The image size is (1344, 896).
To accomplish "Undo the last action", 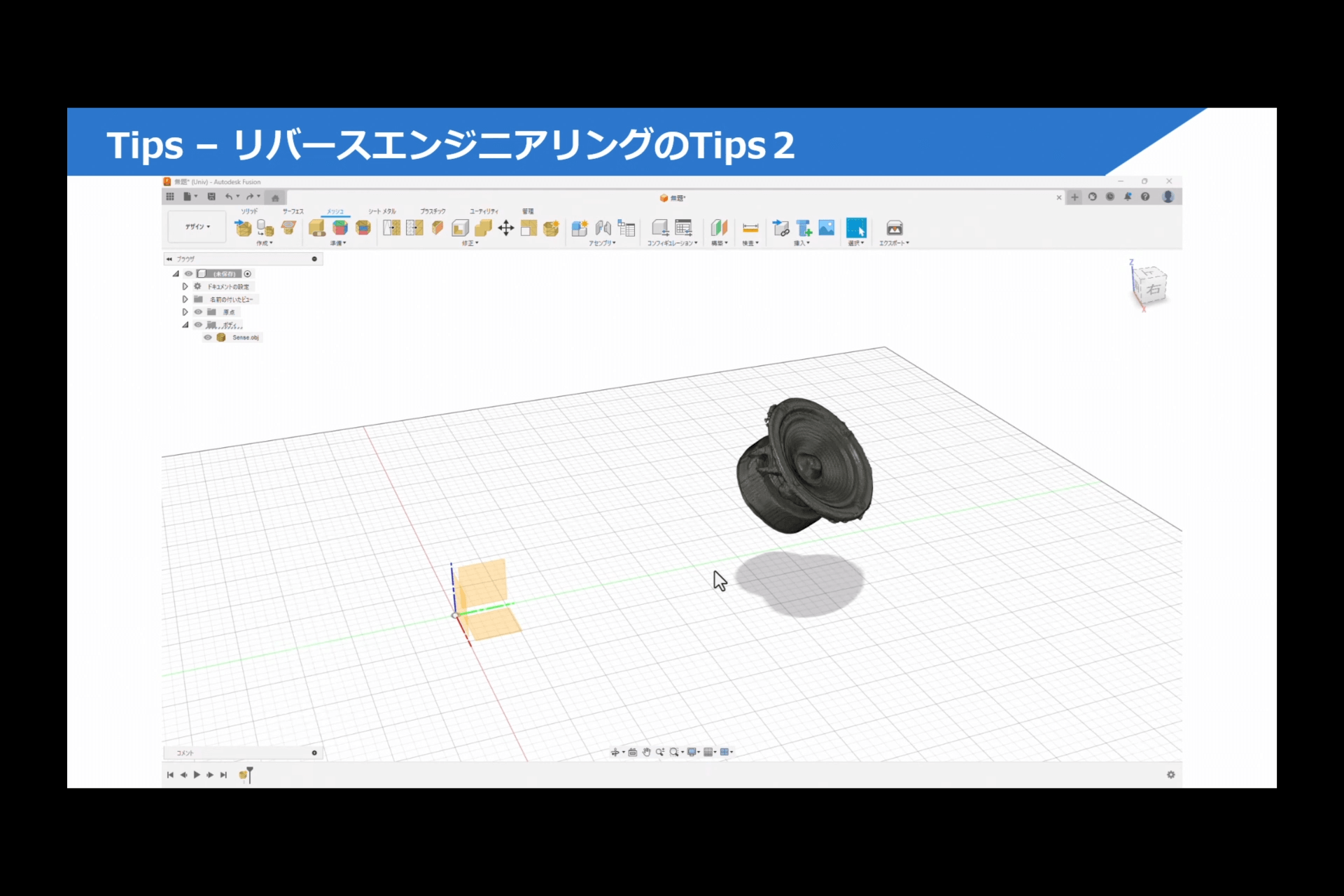I will (230, 197).
